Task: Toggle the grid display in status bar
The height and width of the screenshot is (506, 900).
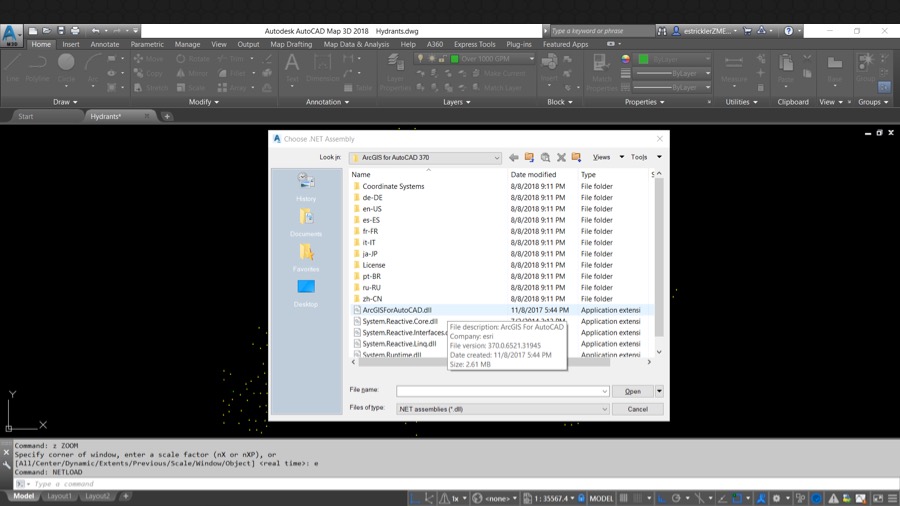Action: pos(623,498)
